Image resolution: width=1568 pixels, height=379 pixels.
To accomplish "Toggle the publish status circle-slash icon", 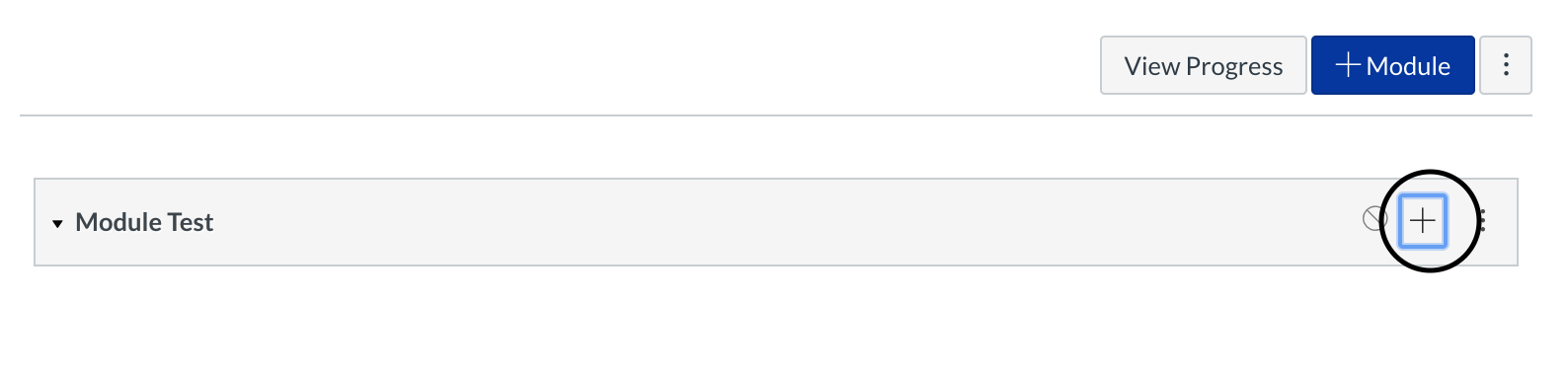I will coord(1374,219).
